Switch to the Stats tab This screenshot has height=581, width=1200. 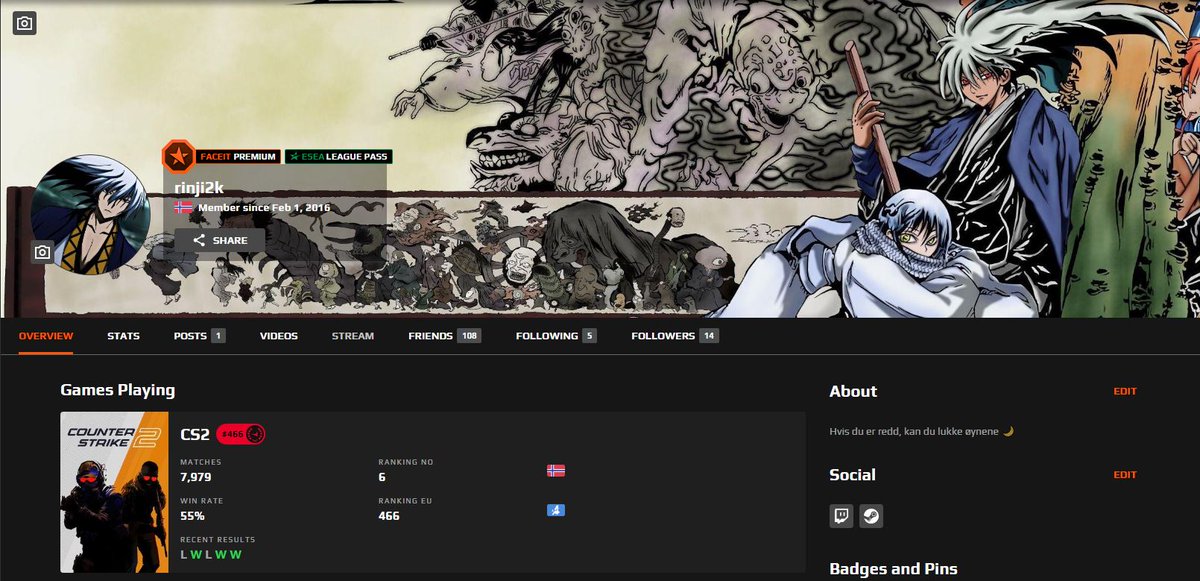(x=124, y=336)
